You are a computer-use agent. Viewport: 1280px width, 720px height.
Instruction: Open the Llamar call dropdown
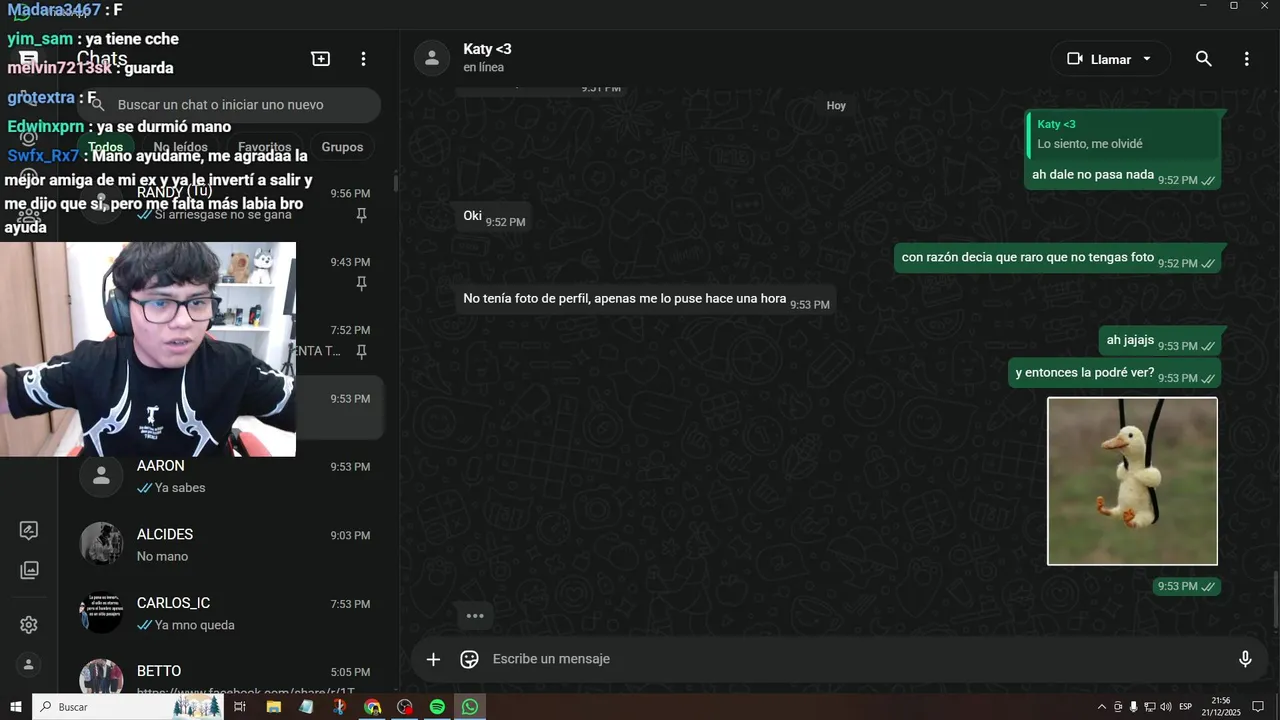pos(1110,59)
